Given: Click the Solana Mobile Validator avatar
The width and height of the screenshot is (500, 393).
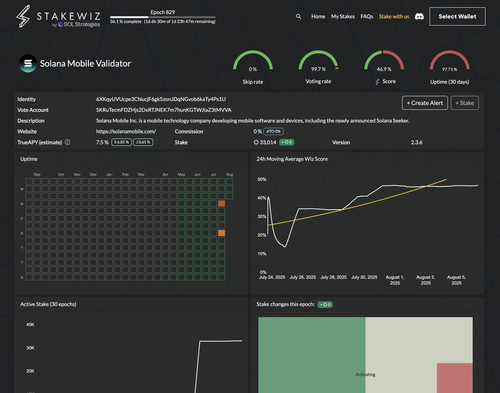Looking at the screenshot, I should tap(28, 63).
